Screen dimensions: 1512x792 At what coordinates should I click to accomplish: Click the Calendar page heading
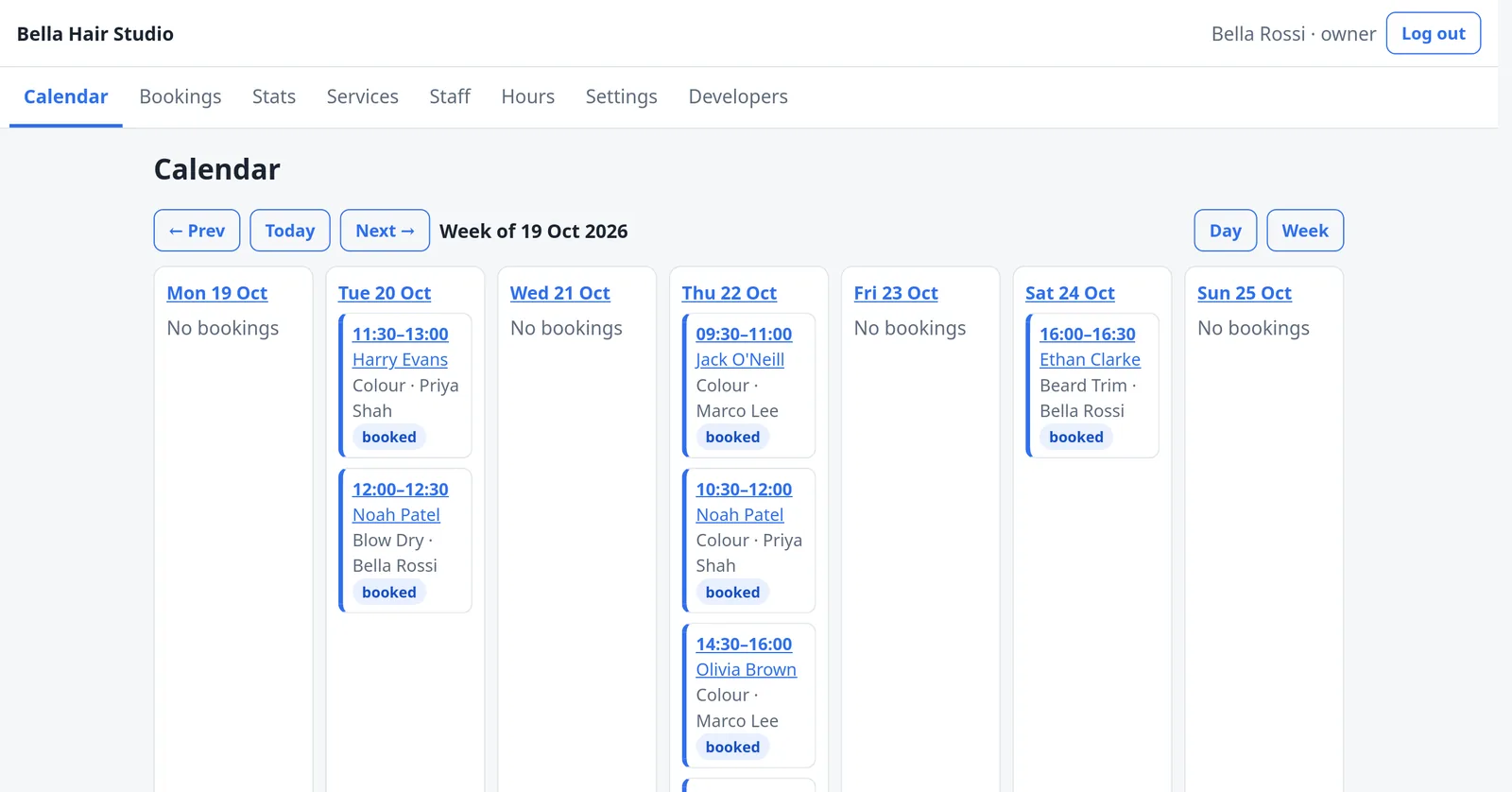(217, 169)
